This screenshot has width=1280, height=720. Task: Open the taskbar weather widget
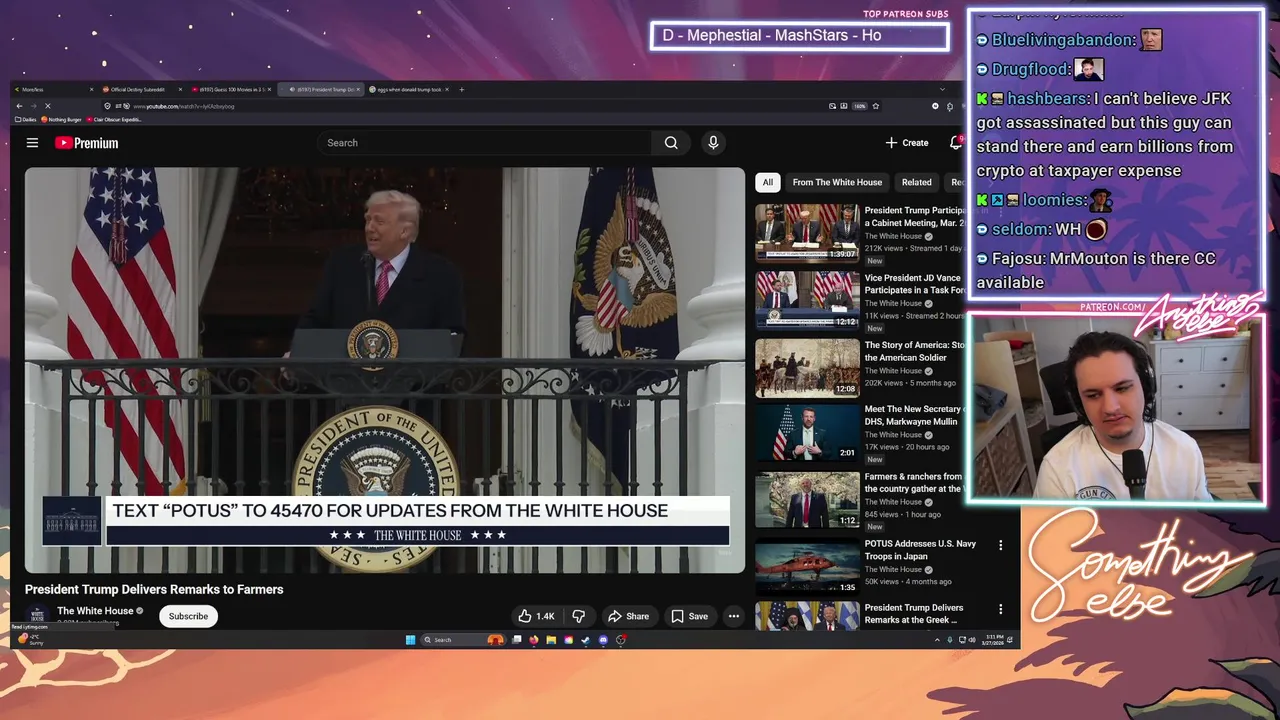click(30, 640)
